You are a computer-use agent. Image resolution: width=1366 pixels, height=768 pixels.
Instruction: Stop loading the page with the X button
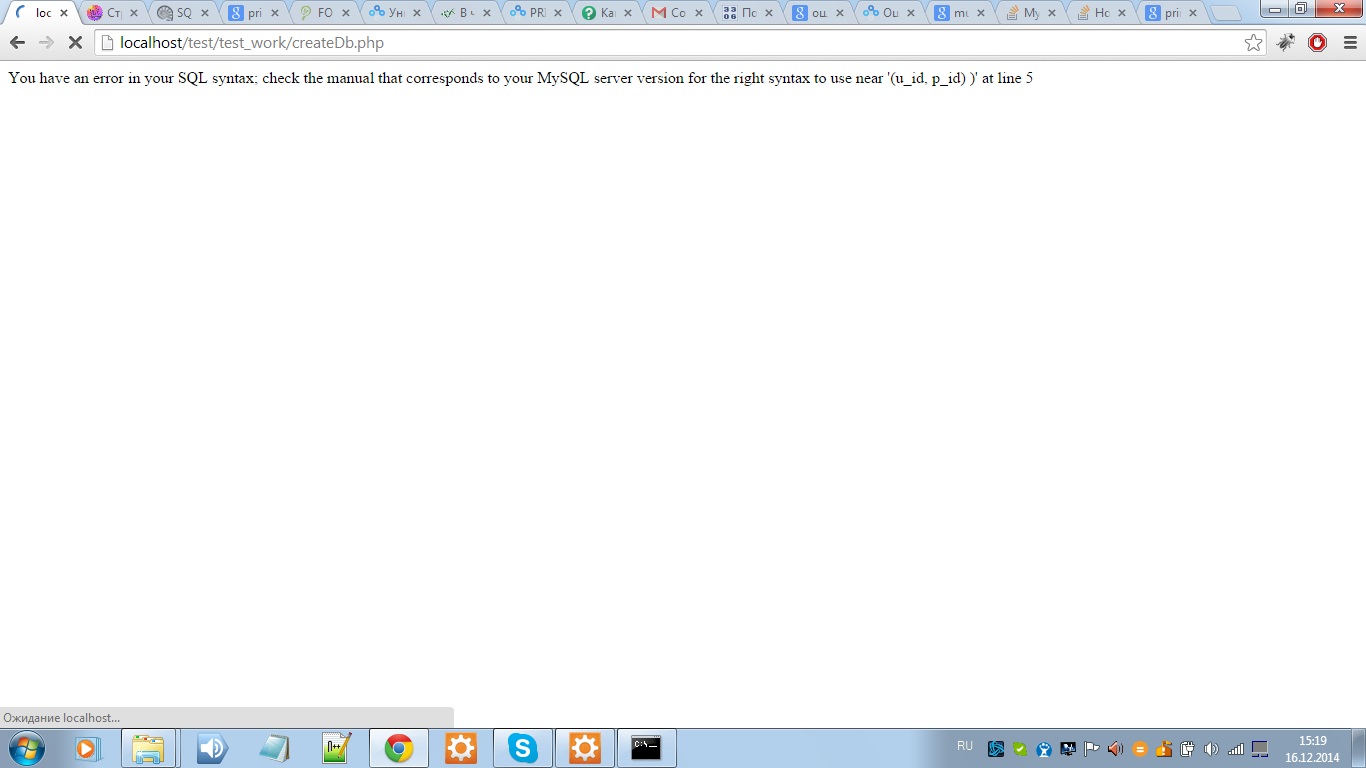(75, 43)
